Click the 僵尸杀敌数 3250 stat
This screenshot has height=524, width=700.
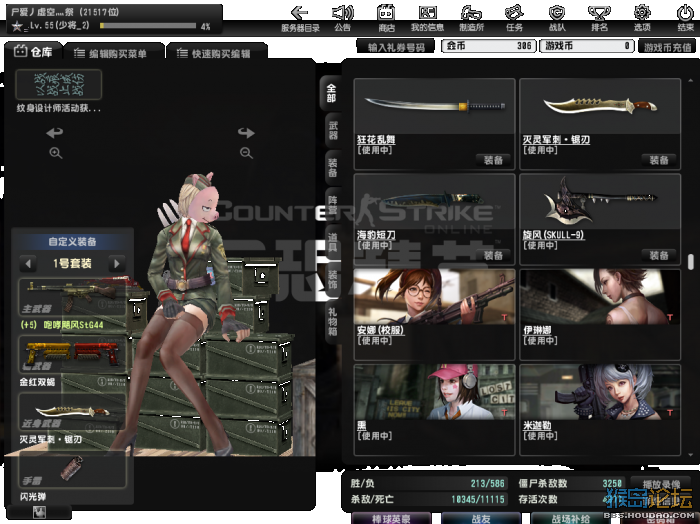571,483
